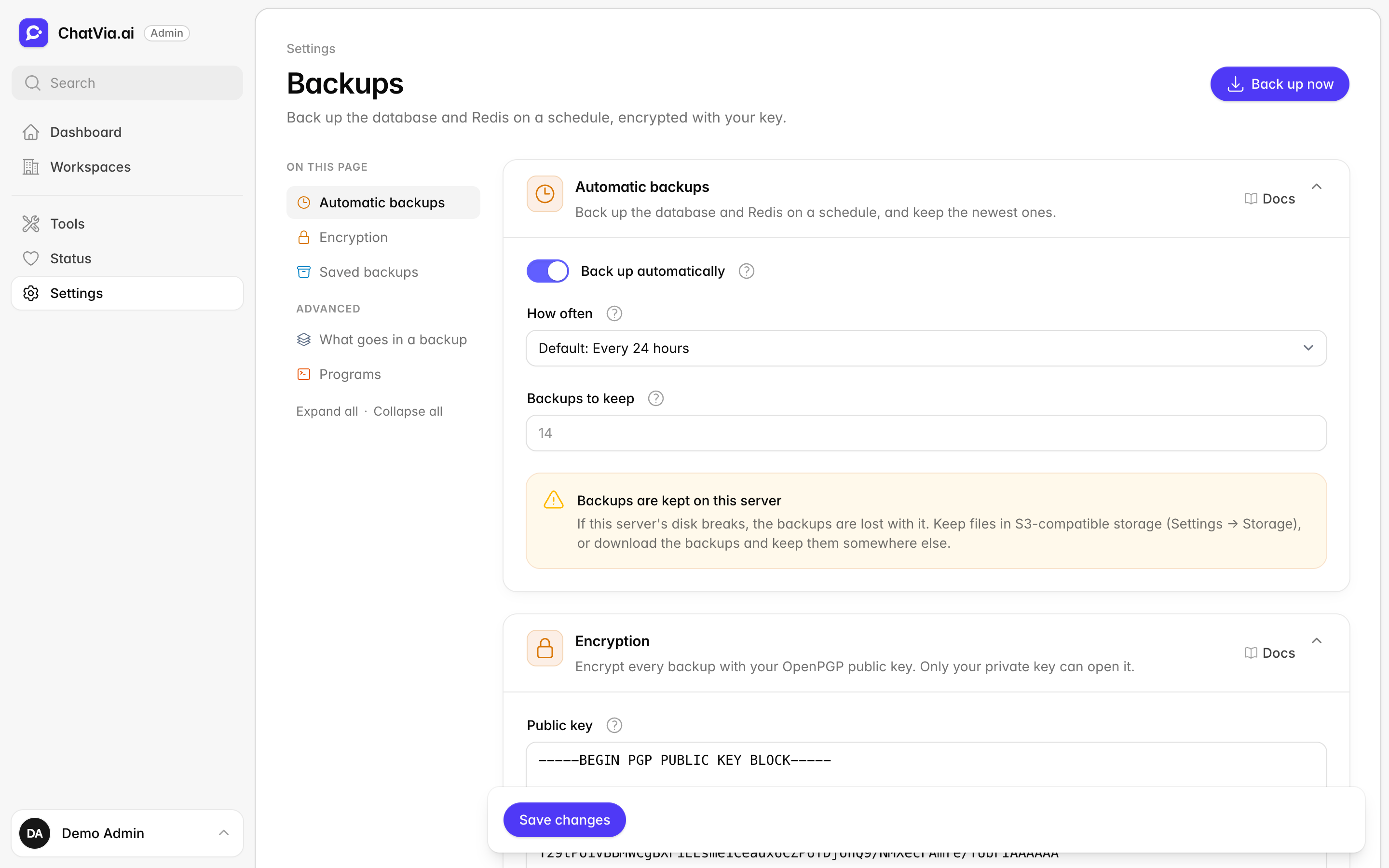Click the ChatVia.ai logo icon
Image resolution: width=1389 pixels, height=868 pixels.
33,33
